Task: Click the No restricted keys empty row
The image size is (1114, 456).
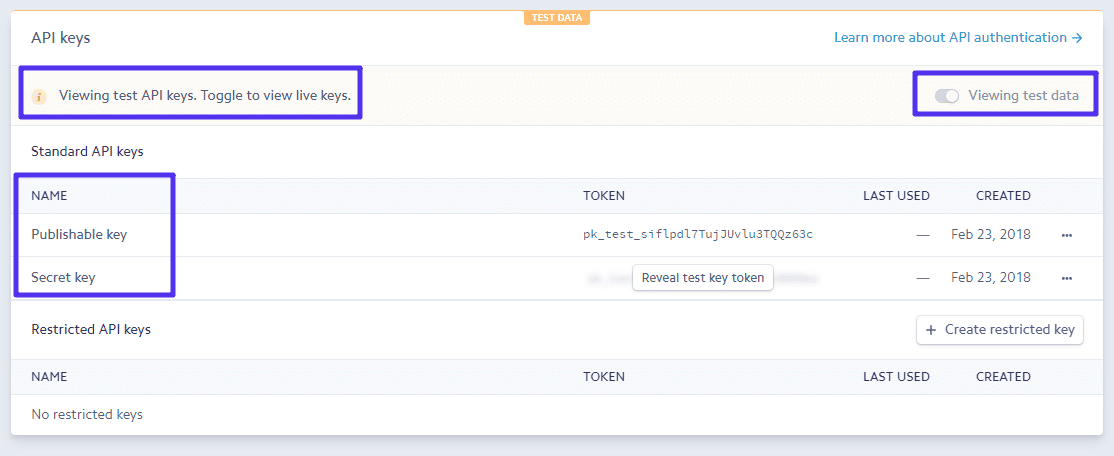Action: click(87, 414)
